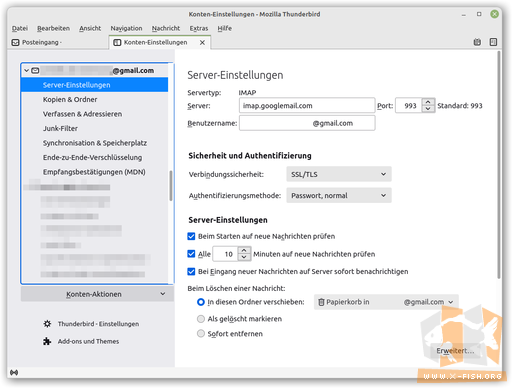Click the Konten-Einstellungen tab icon
This screenshot has width=512, height=388.
coord(117,42)
